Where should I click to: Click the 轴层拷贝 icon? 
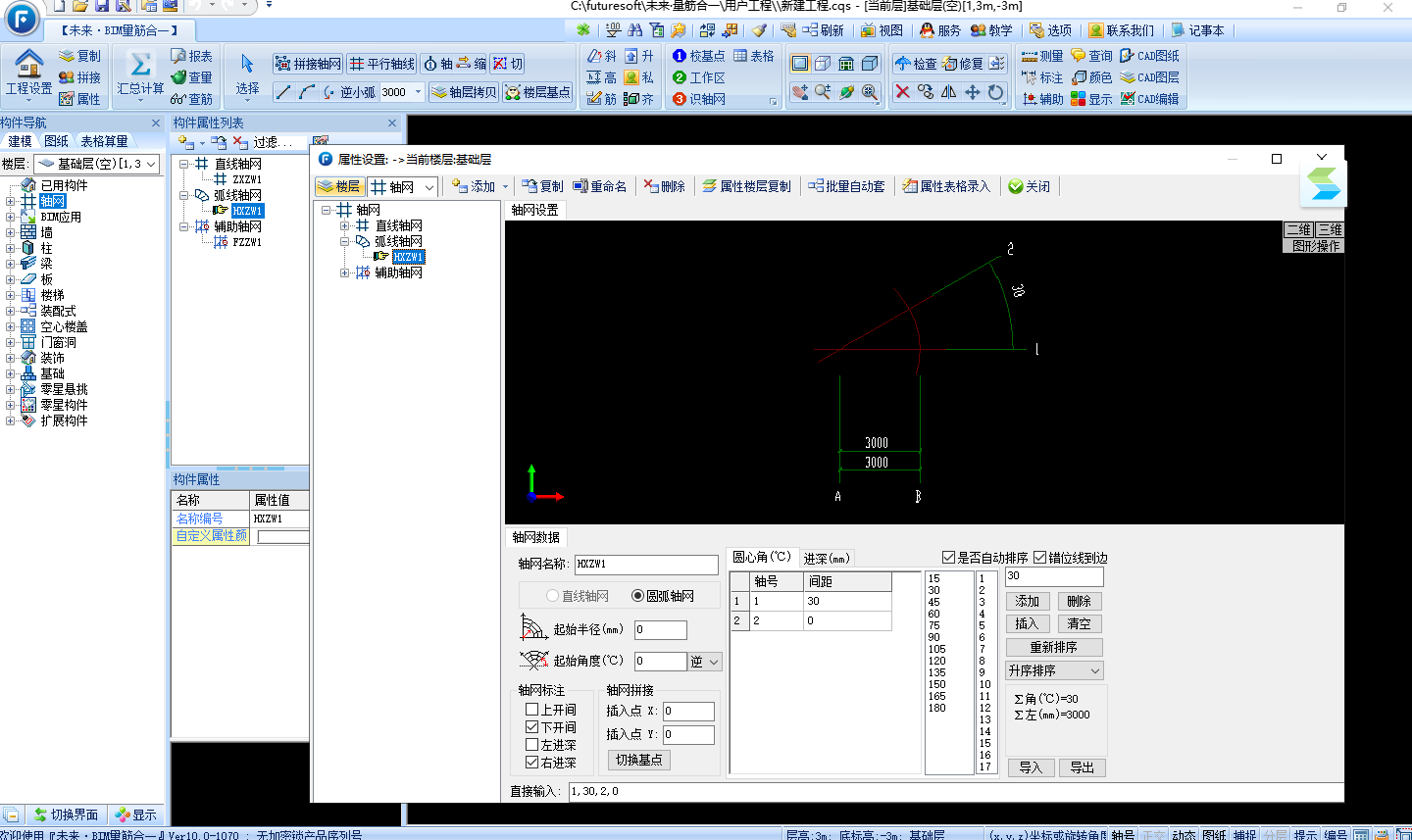(x=464, y=92)
